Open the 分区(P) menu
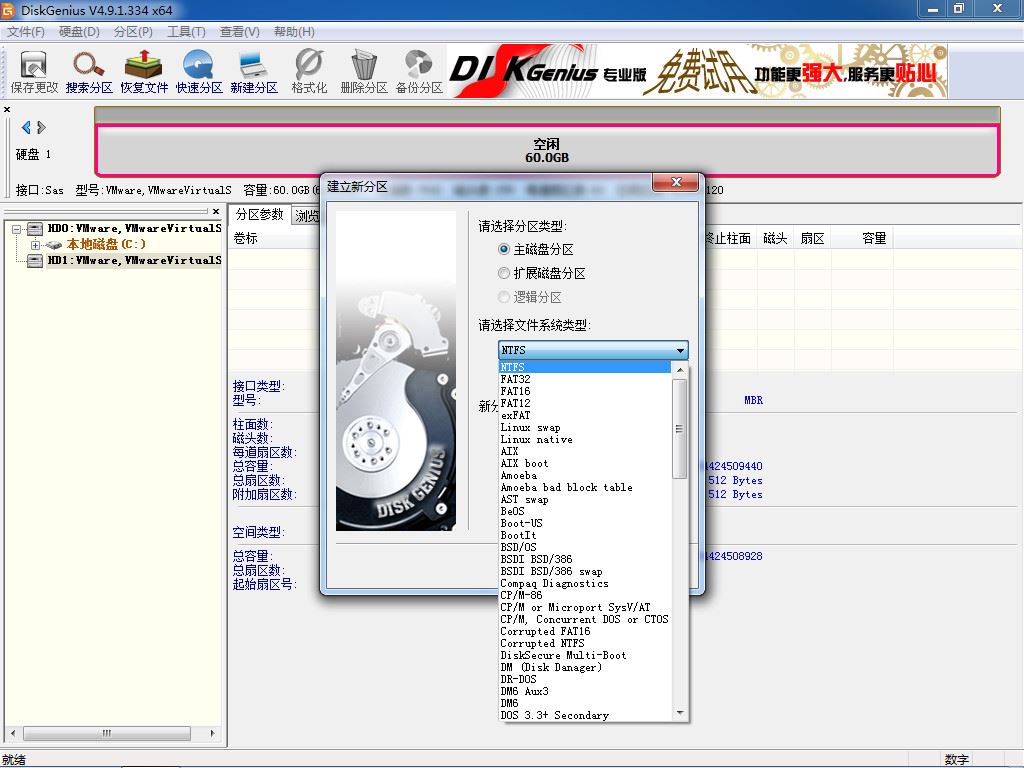This screenshot has width=1024, height=768. tap(133, 32)
